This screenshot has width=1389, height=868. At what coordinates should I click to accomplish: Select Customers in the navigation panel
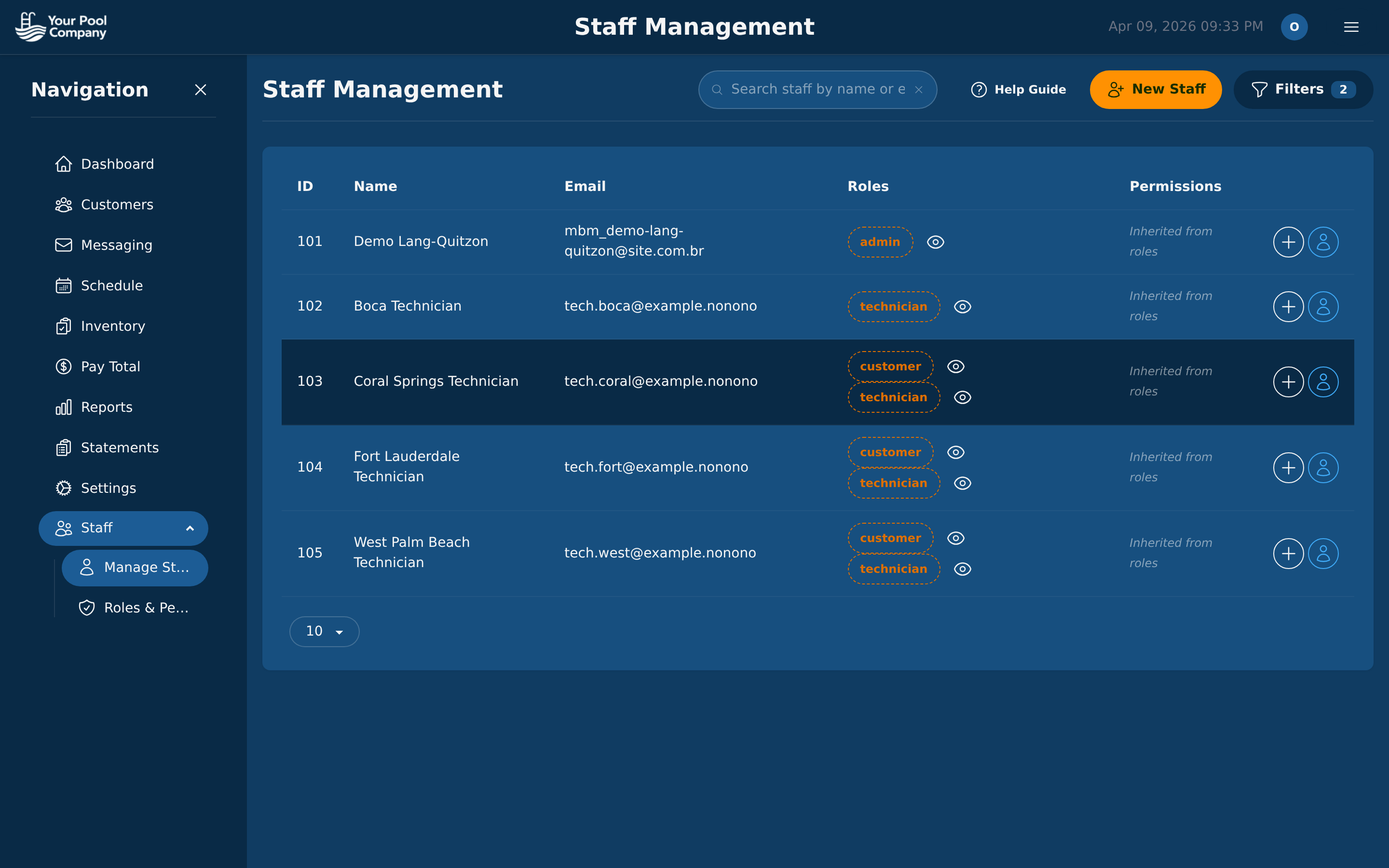(117, 204)
